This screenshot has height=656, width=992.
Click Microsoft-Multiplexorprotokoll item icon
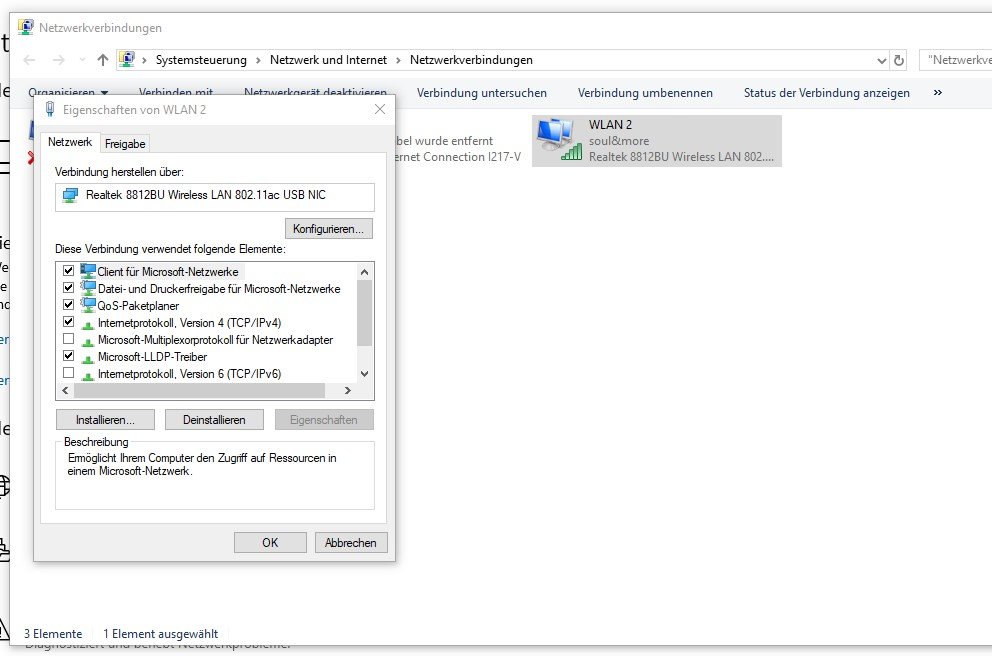pyautogui.click(x=88, y=342)
